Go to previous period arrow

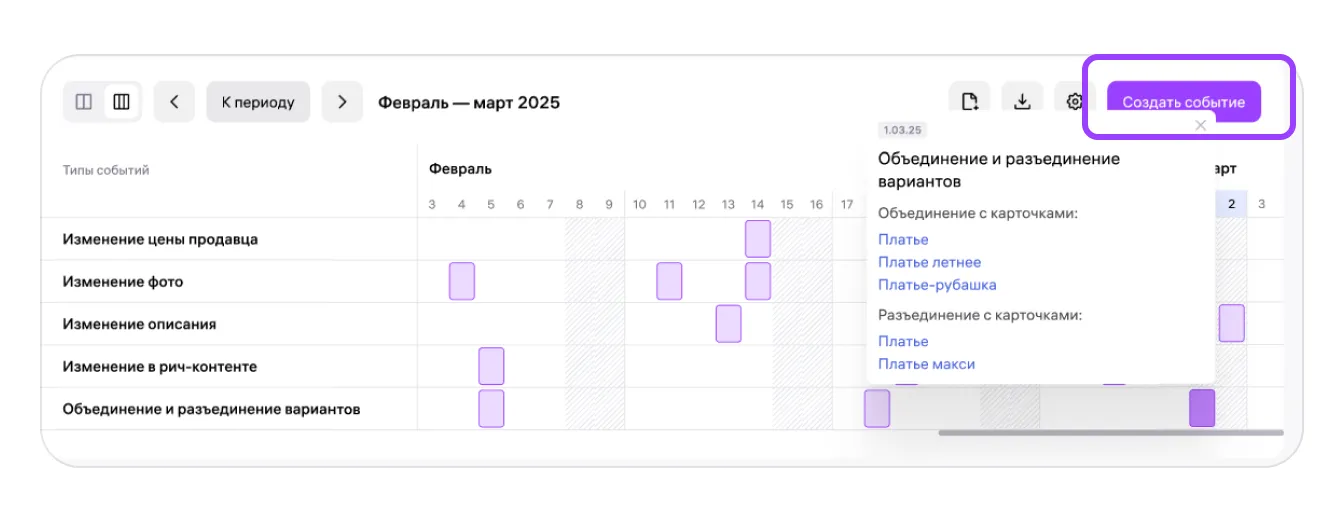174,102
